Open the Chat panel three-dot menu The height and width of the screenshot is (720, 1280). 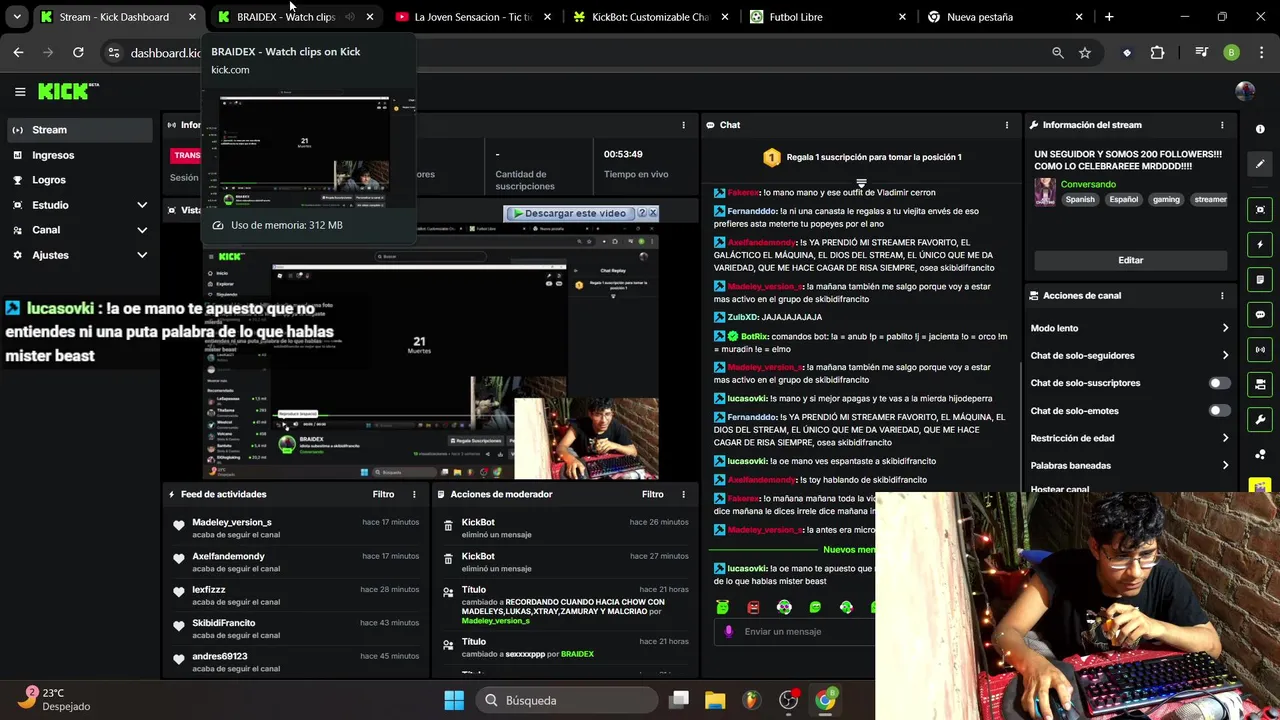click(x=1007, y=125)
